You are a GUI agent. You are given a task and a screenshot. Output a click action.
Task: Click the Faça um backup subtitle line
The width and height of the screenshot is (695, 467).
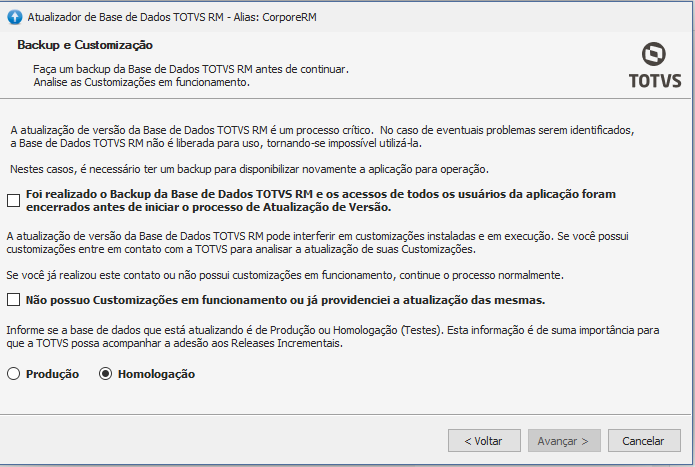191,69
